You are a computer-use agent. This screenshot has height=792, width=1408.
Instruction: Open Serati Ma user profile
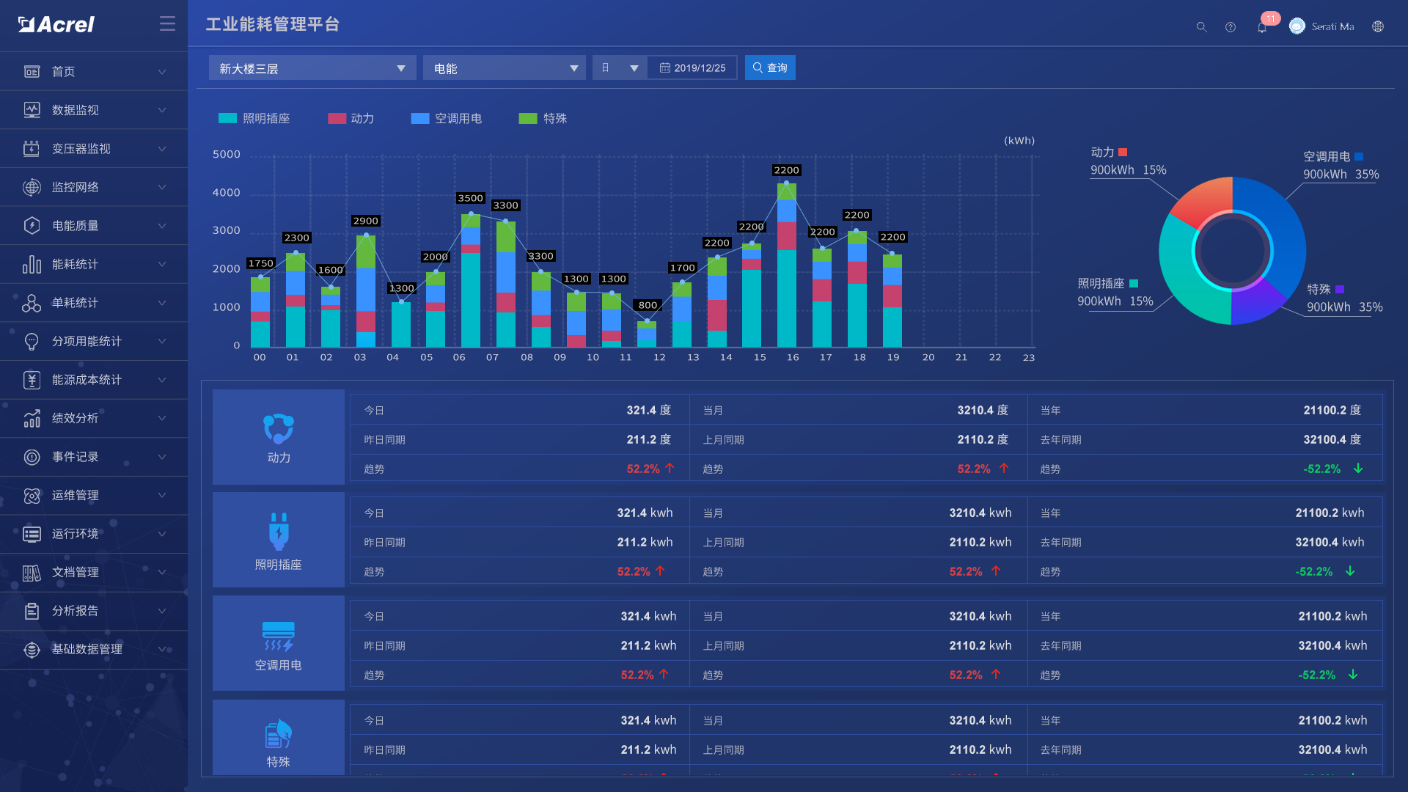[x=1321, y=27]
